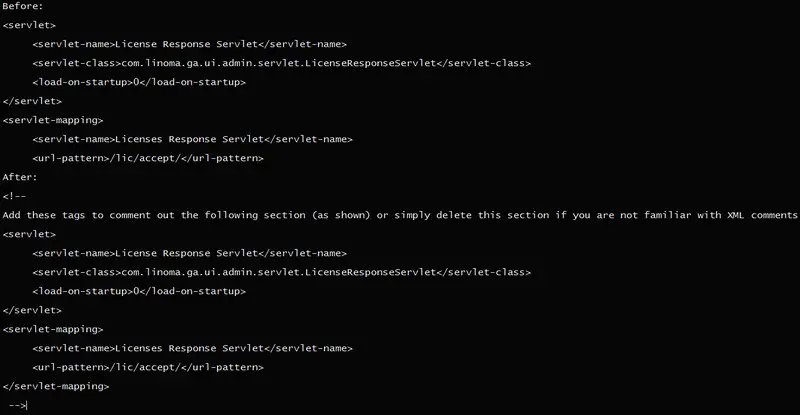
Task: Click the first load-on-startup 0 line
Action: [x=139, y=82]
